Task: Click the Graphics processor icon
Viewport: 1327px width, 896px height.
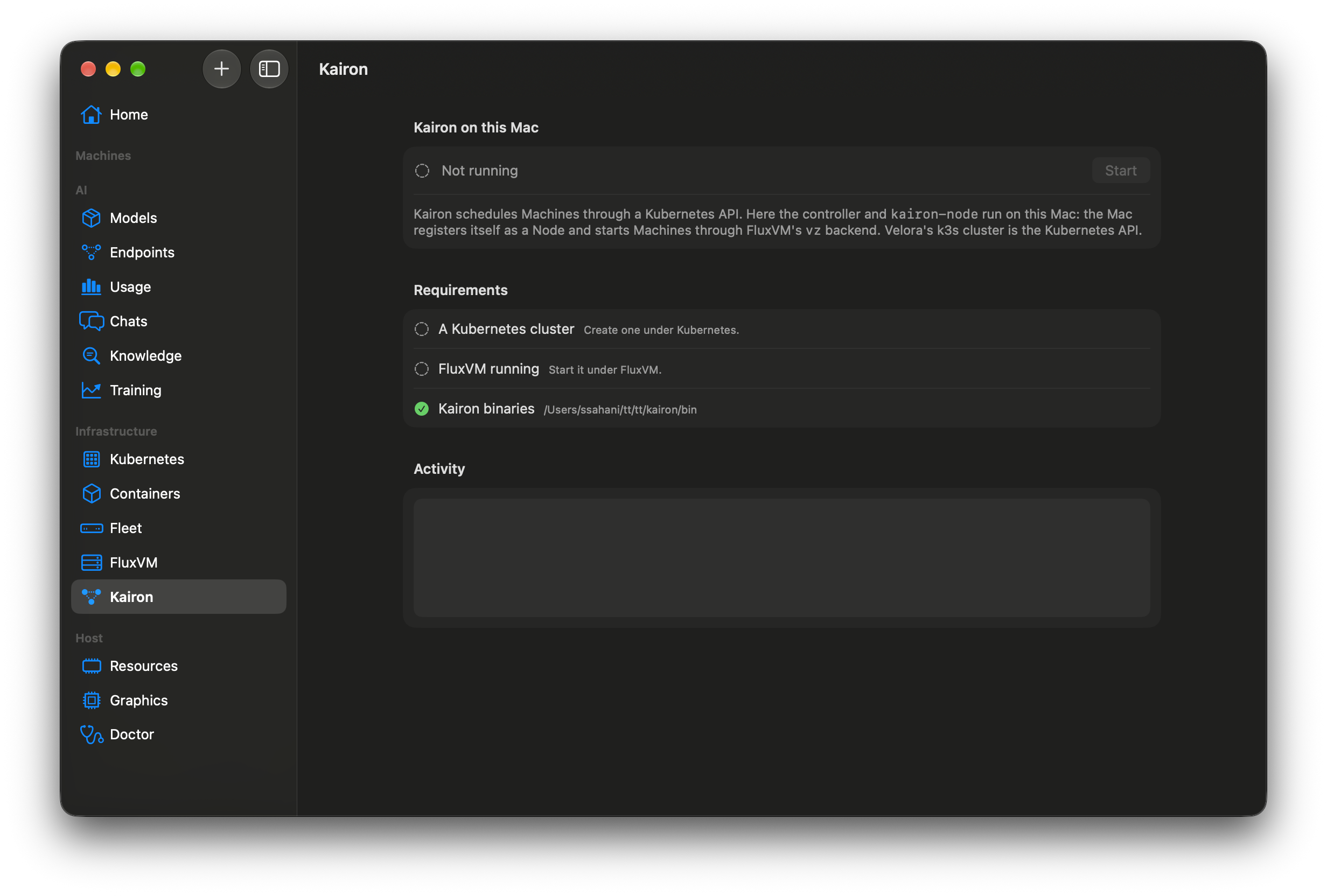Action: point(92,701)
